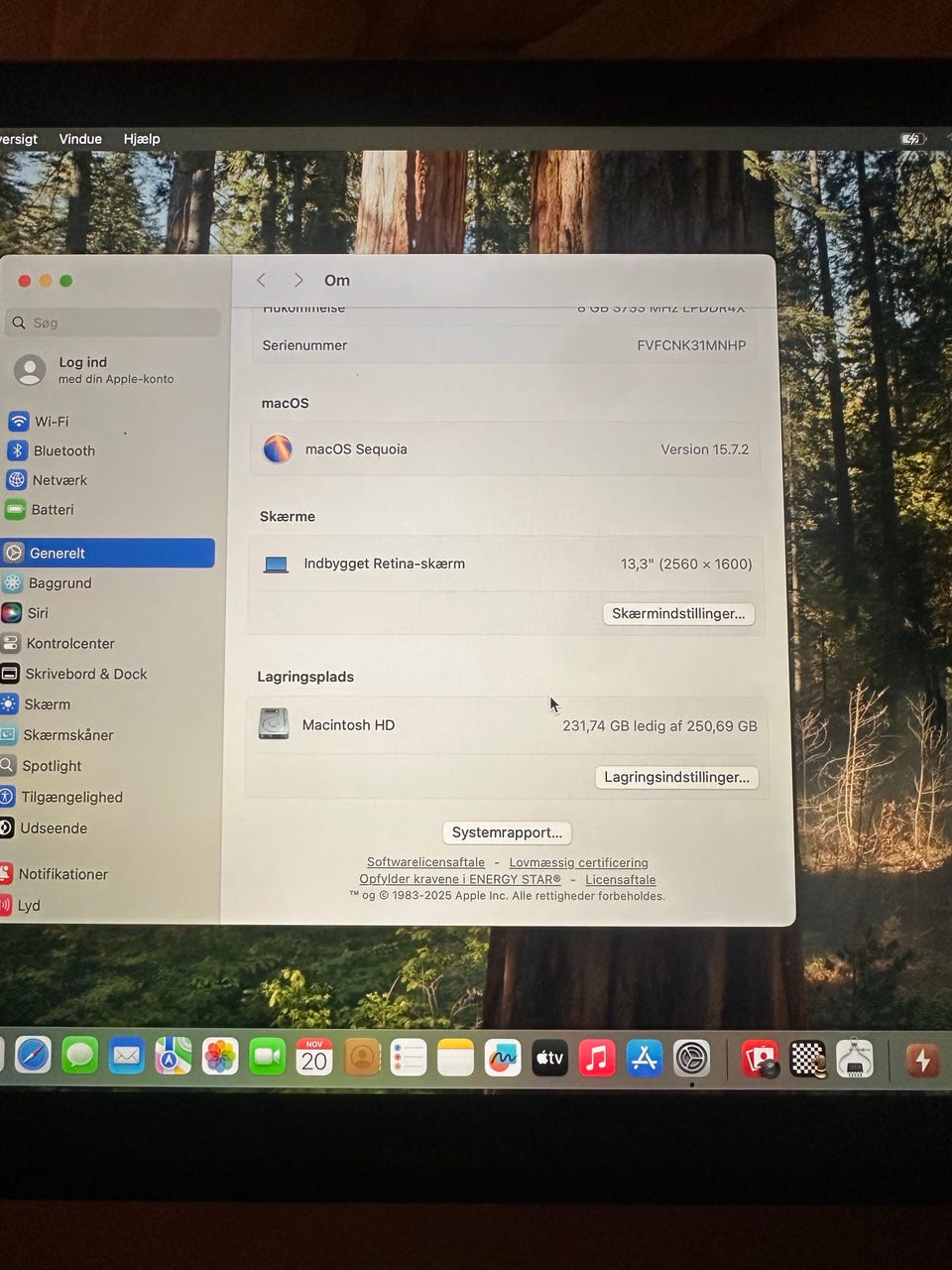This screenshot has height=1270, width=952.
Task: Click the Søg search field
Action: 113,322
